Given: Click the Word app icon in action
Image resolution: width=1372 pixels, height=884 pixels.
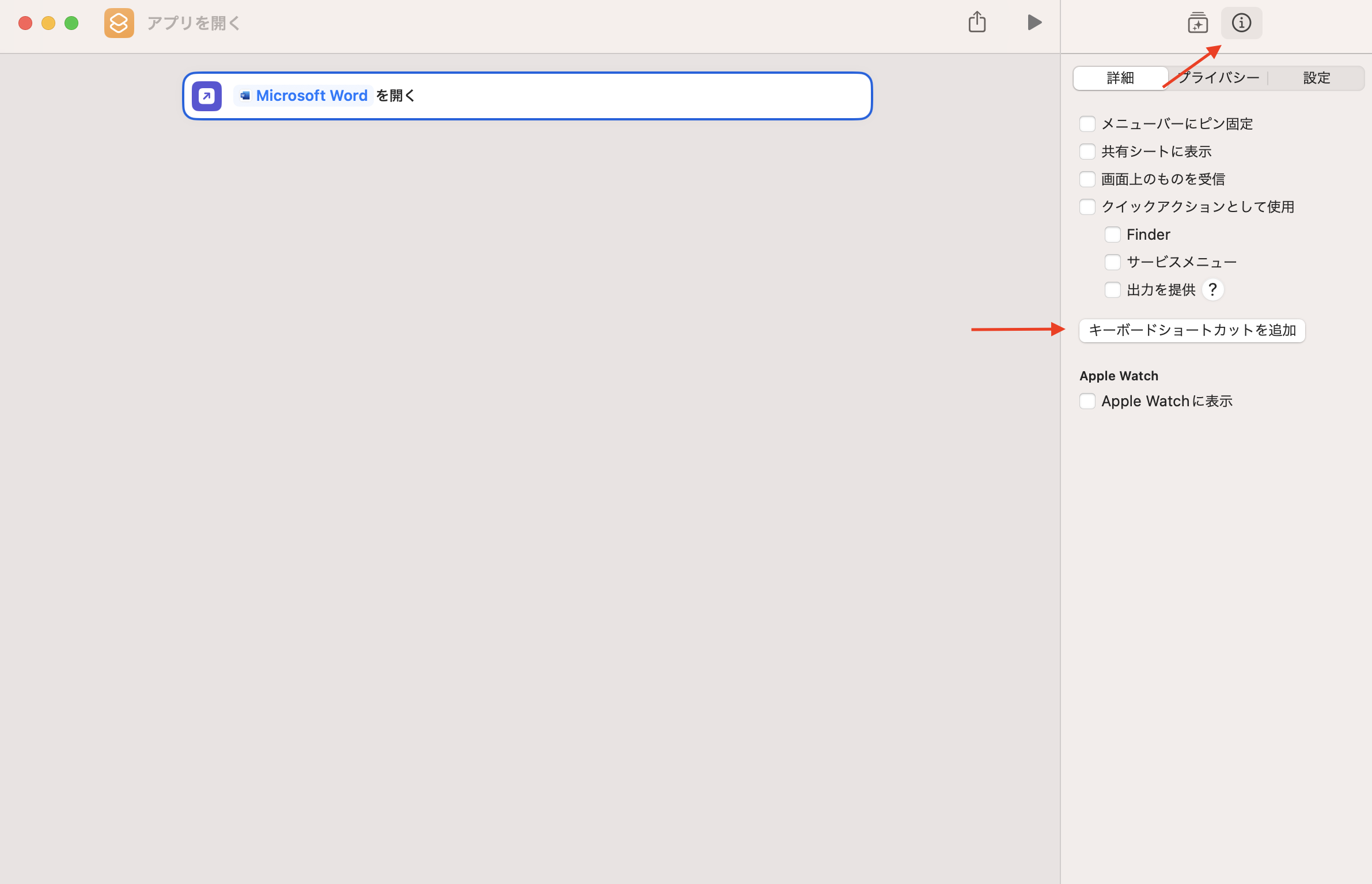Looking at the screenshot, I should (245, 96).
